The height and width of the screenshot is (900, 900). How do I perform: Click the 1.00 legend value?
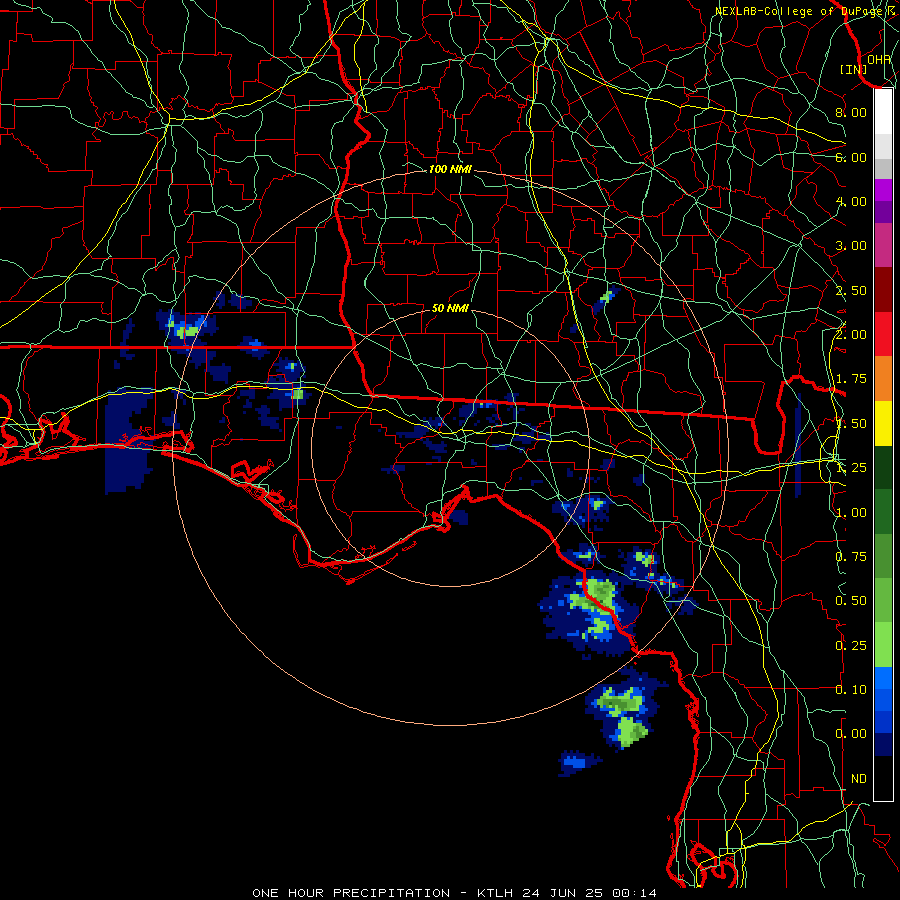[851, 513]
